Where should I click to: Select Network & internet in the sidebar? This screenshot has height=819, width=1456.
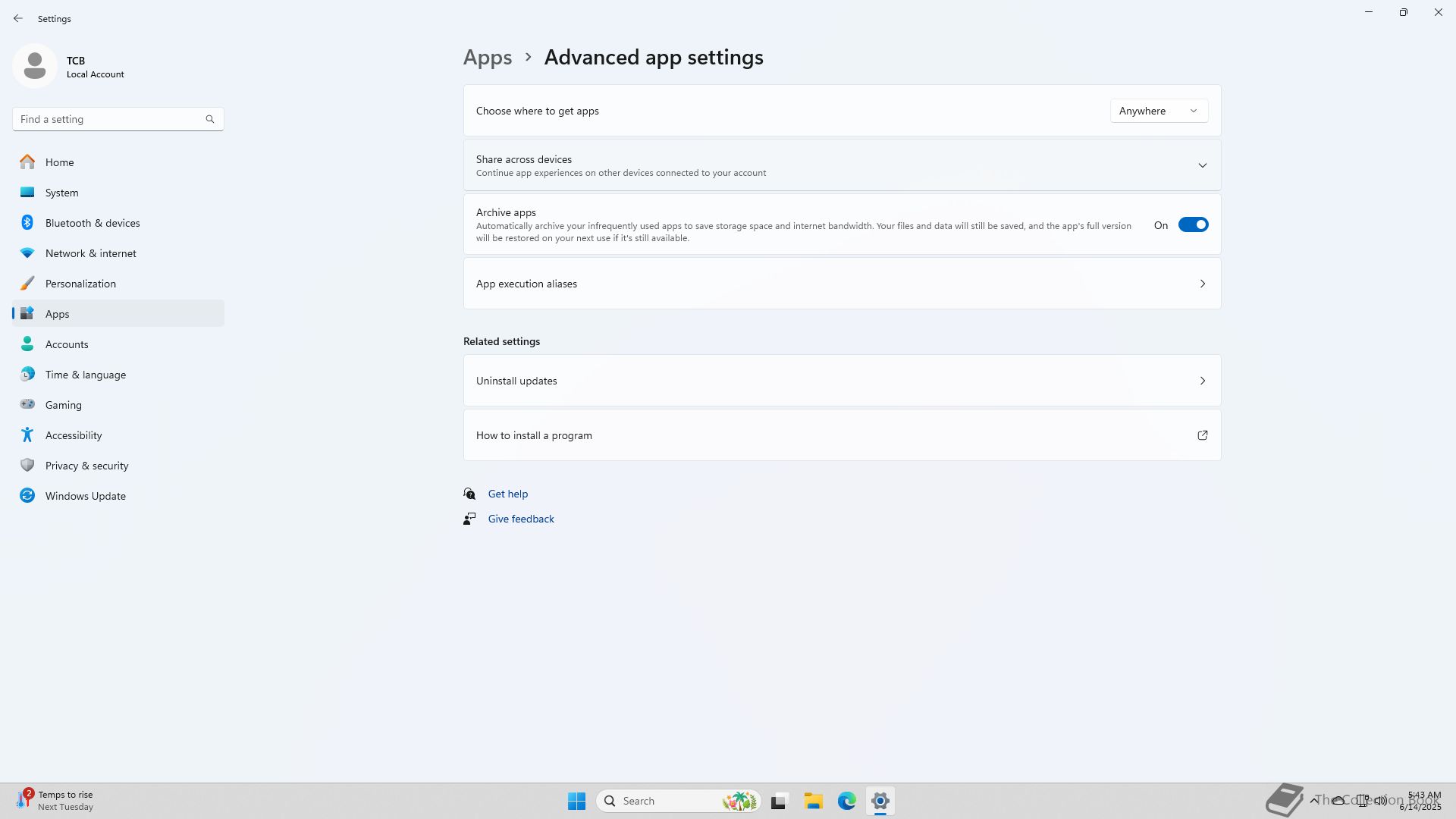tap(90, 253)
